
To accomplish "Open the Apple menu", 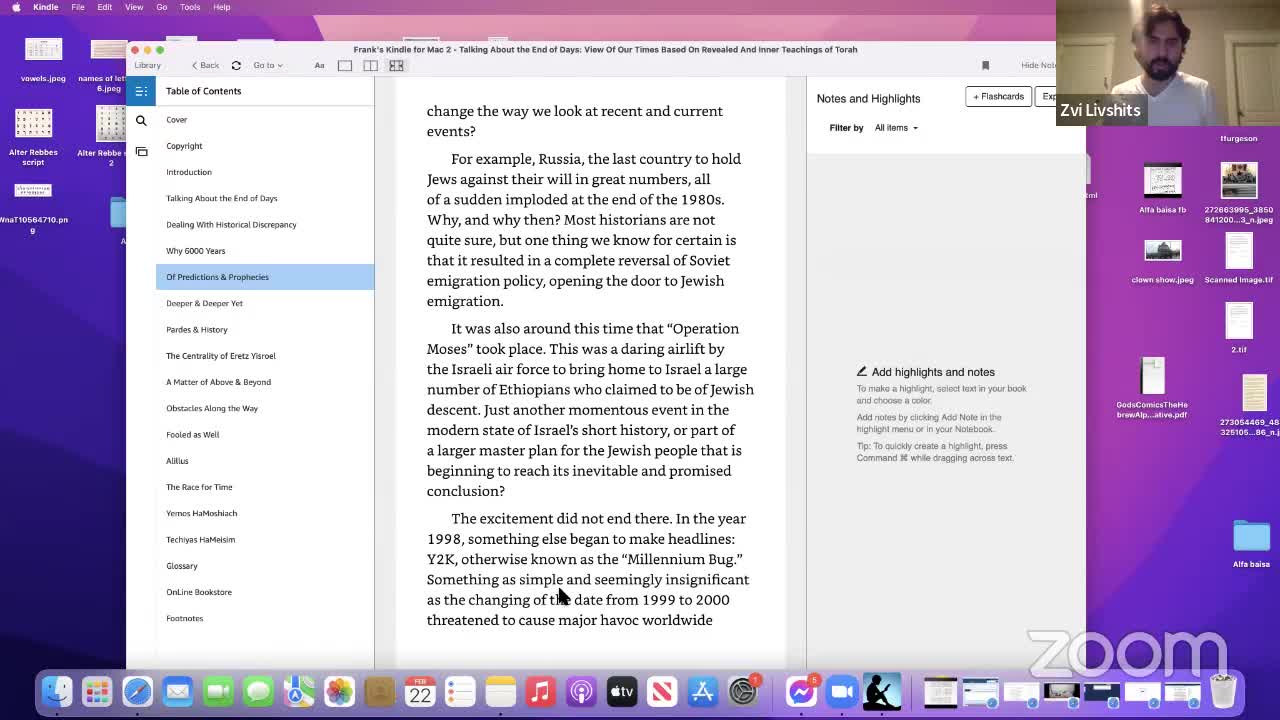I will pyautogui.click(x=16, y=7).
